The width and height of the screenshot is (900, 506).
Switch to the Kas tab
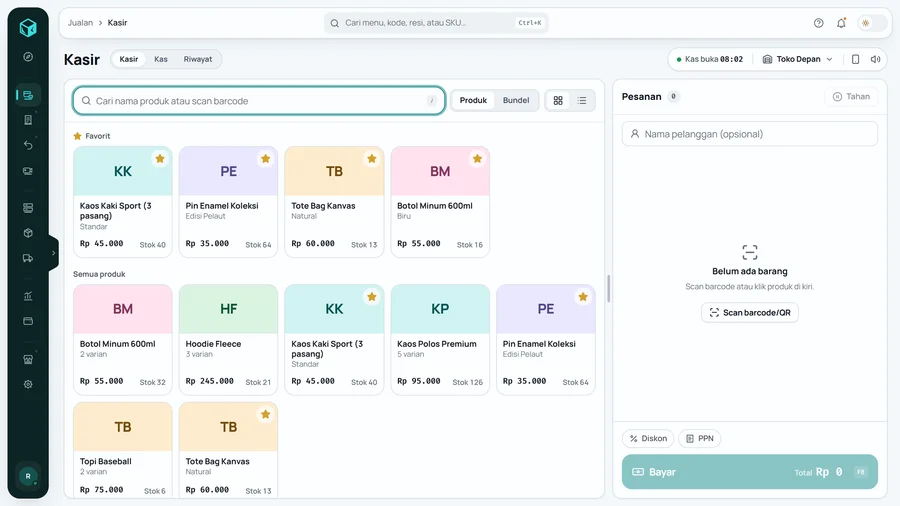[161, 59]
